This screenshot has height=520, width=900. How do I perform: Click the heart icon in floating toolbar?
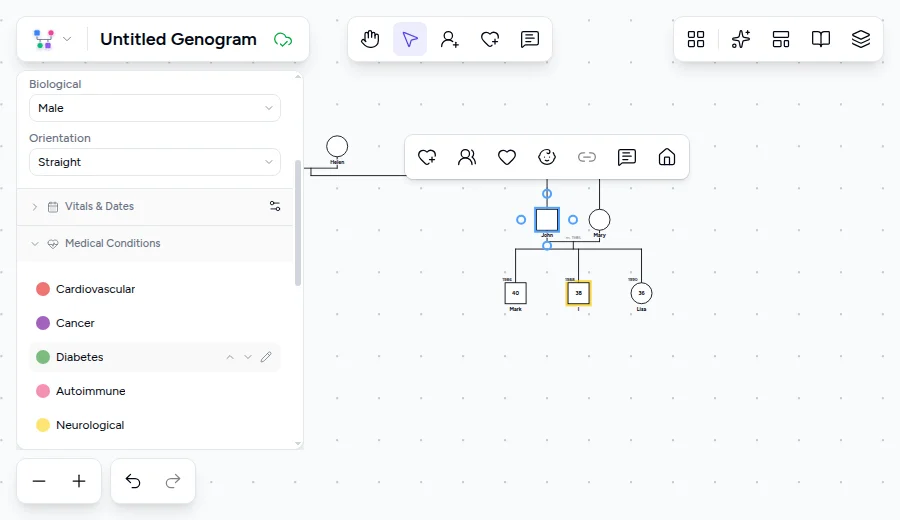click(507, 157)
